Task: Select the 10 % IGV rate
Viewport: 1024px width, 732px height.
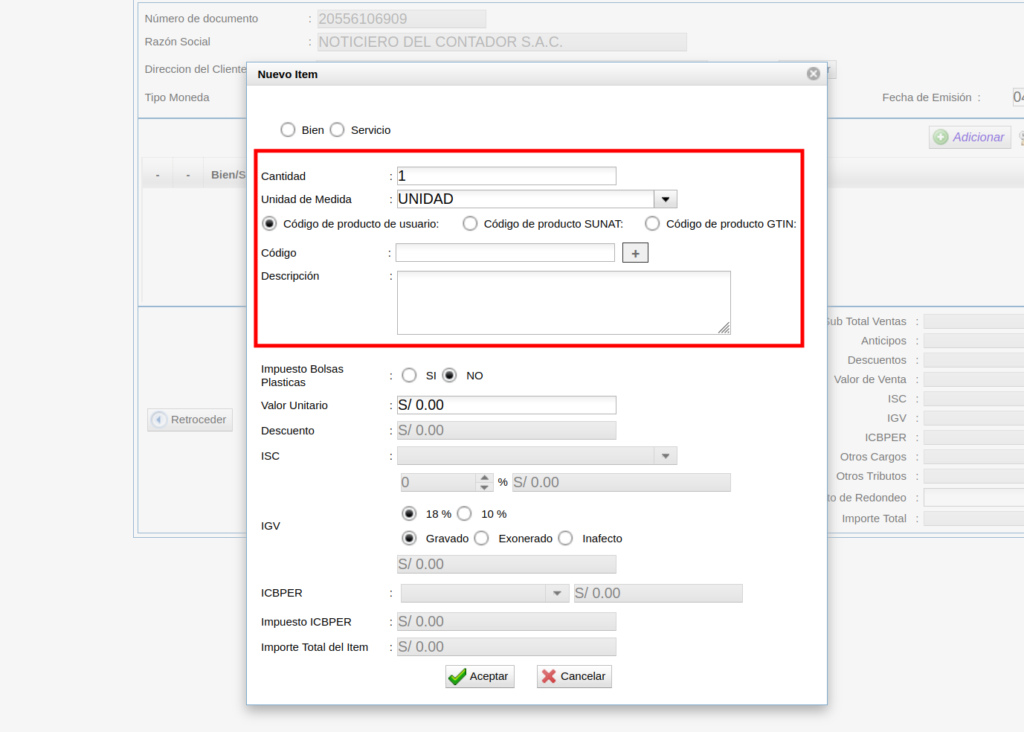Action: click(464, 514)
